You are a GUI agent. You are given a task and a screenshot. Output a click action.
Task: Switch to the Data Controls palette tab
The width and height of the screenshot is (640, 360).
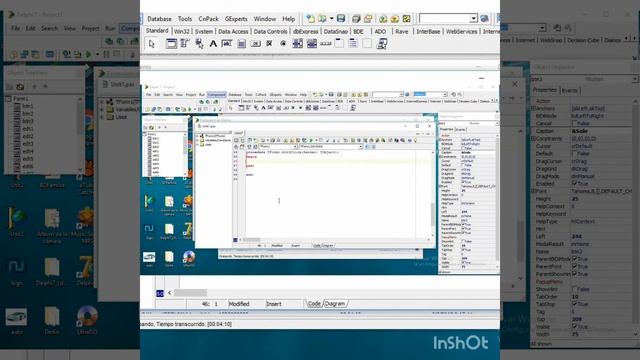(x=270, y=31)
